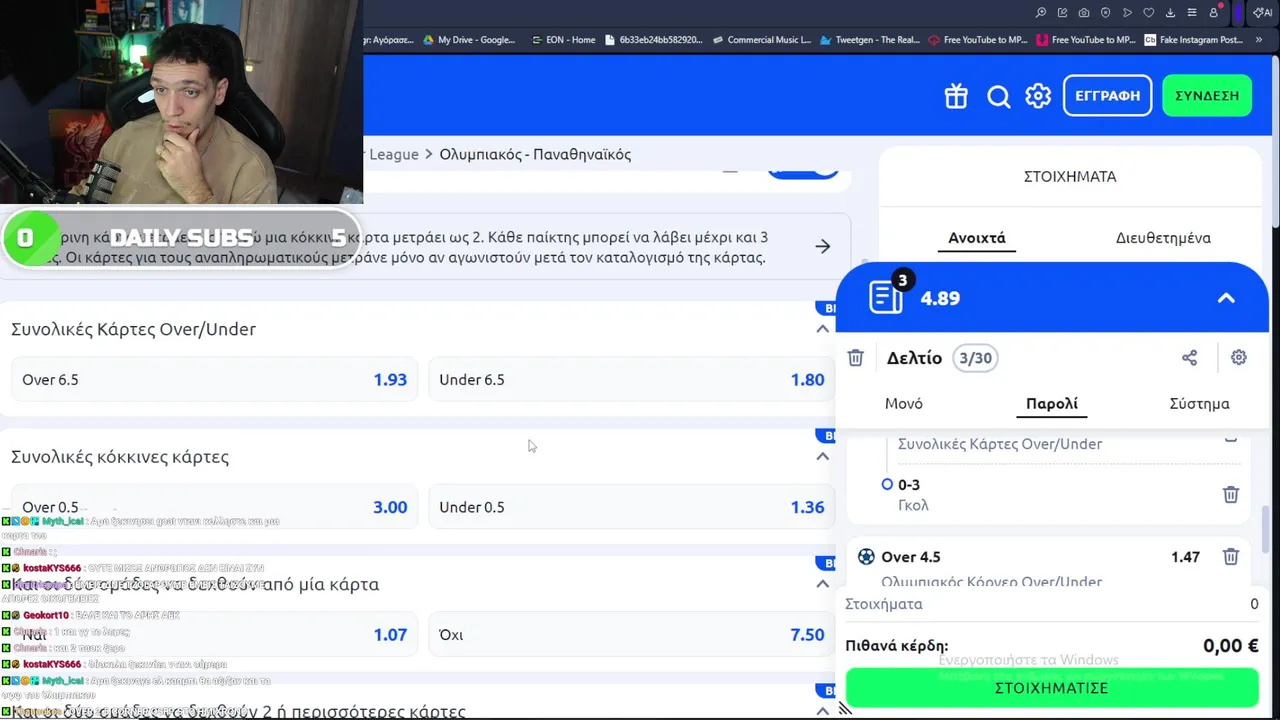Remove the 0-3 Γκολ selection with its trash icon
This screenshot has width=1280, height=720.
click(1231, 495)
